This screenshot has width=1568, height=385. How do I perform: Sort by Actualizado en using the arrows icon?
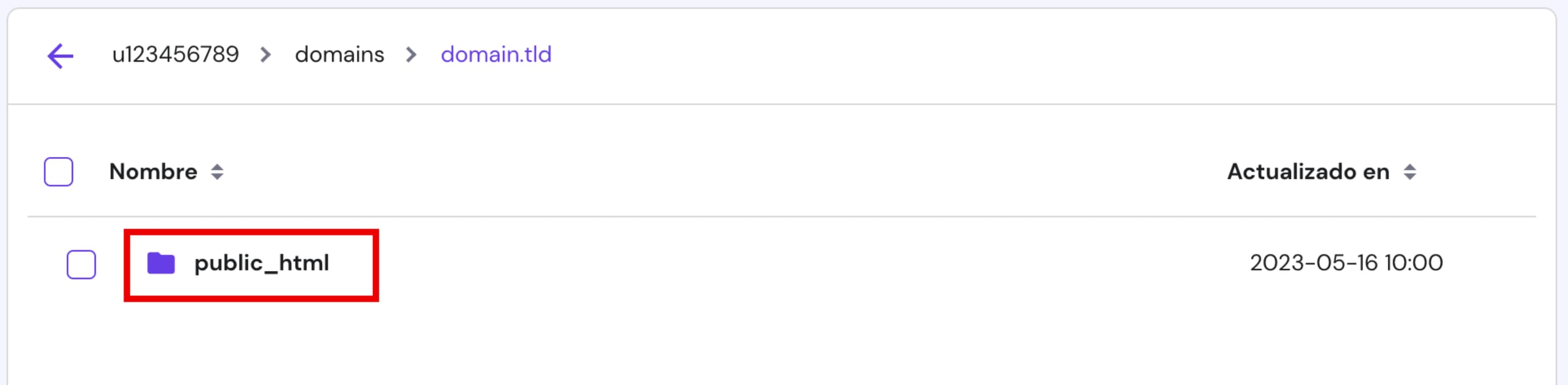click(1409, 172)
